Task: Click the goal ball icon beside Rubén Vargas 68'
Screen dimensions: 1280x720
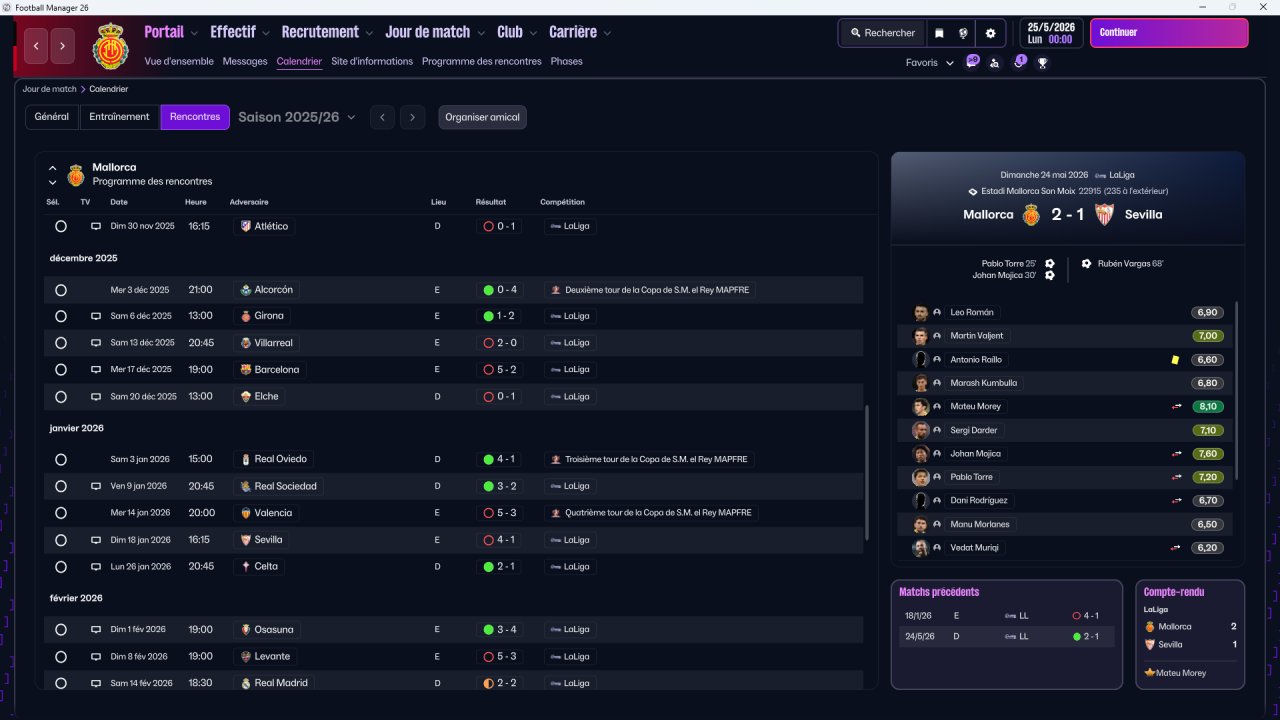Action: coord(1086,264)
